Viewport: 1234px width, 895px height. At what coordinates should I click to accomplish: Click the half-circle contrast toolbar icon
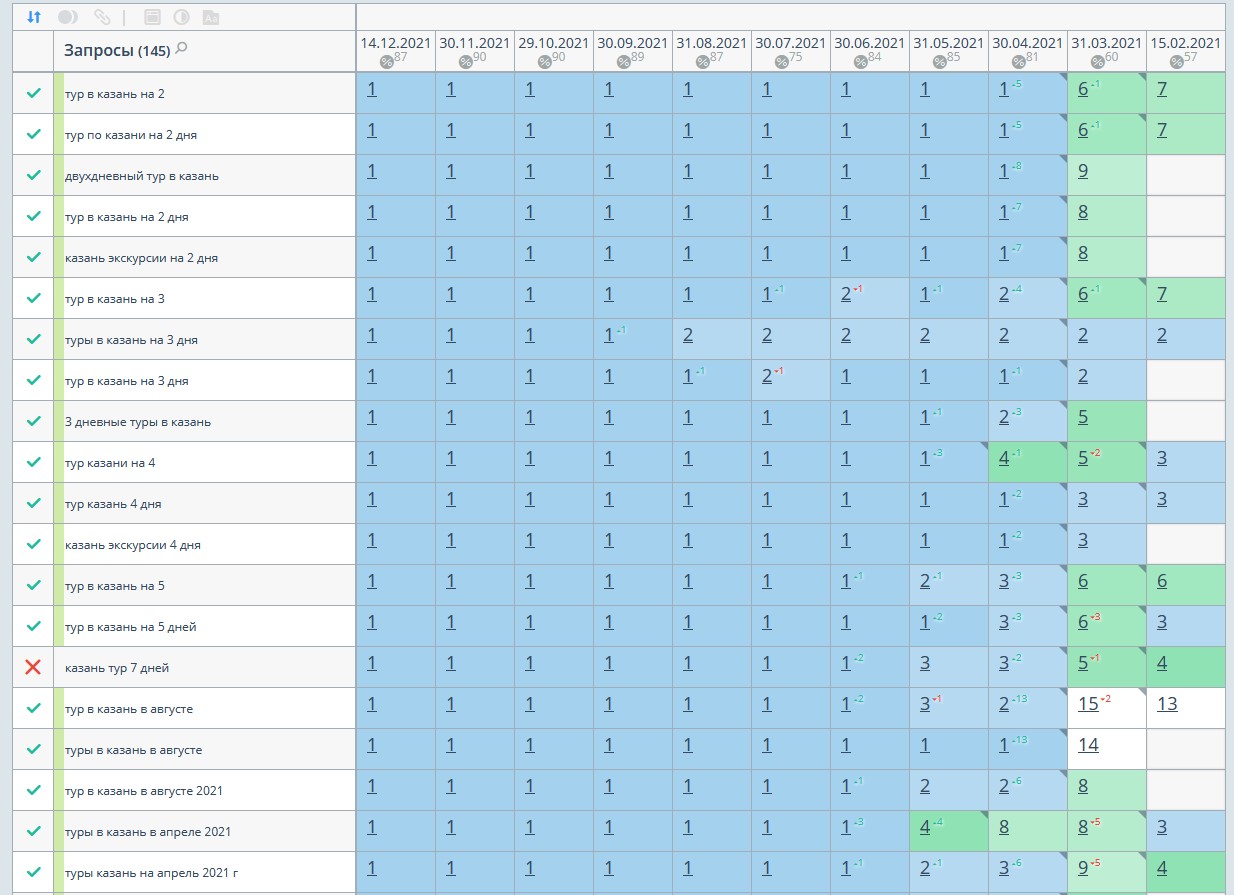coord(181,17)
